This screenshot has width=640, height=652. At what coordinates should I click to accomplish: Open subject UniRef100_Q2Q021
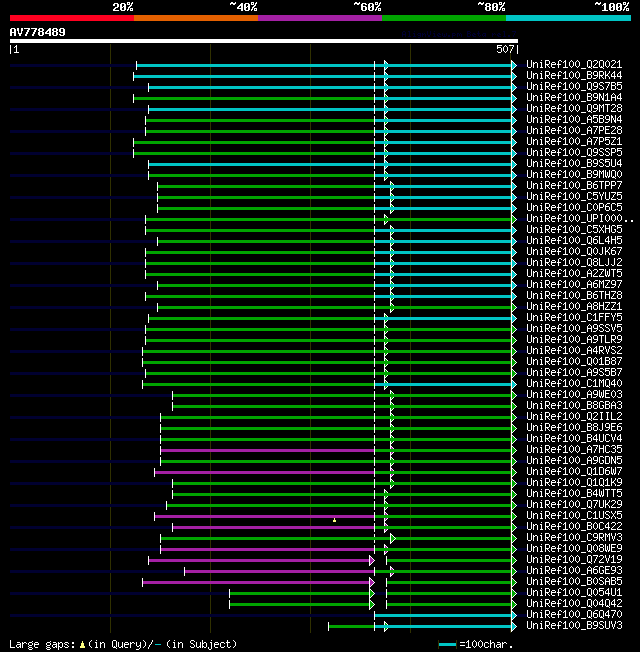[x=574, y=64]
